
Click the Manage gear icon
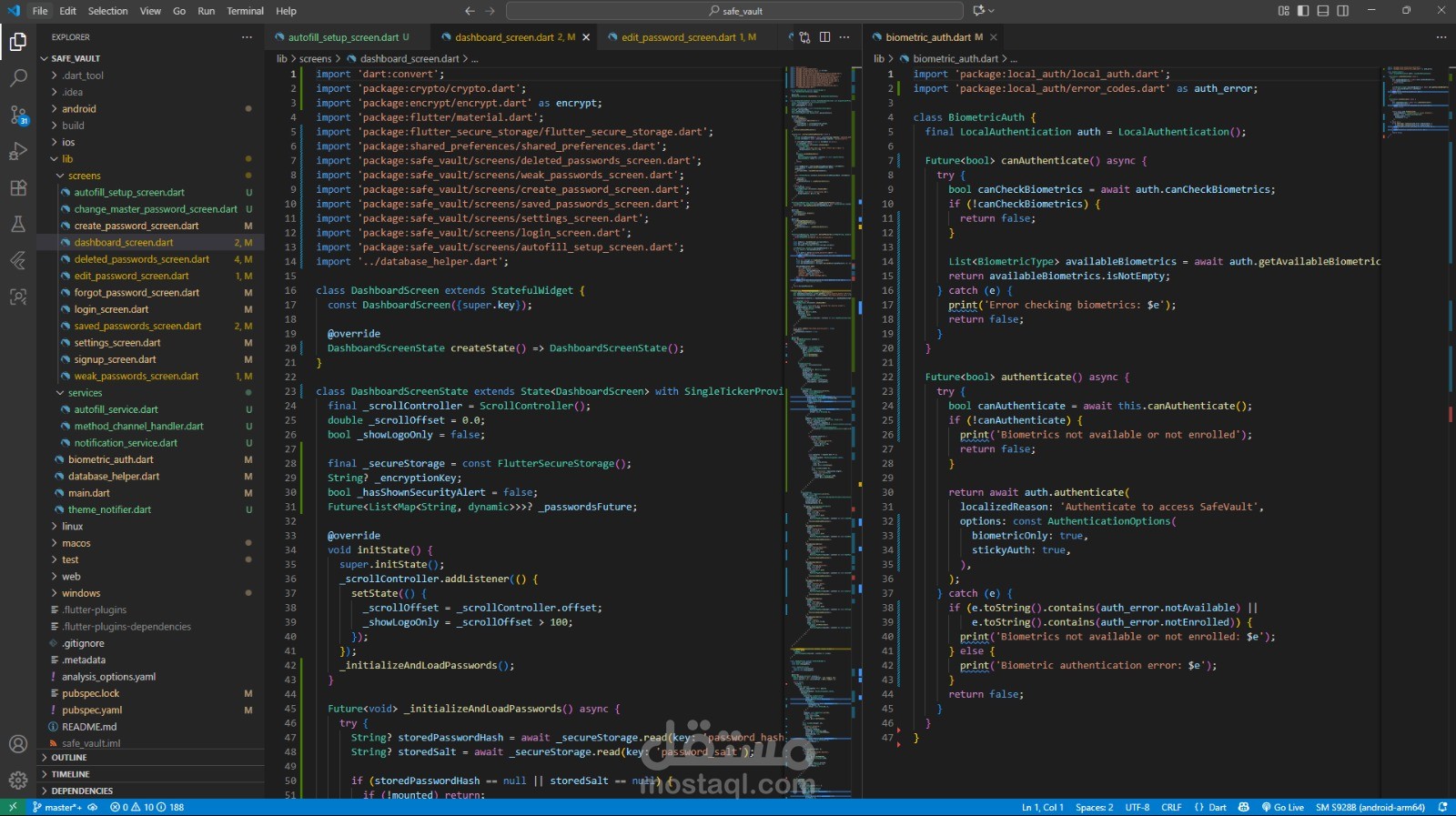[18, 780]
